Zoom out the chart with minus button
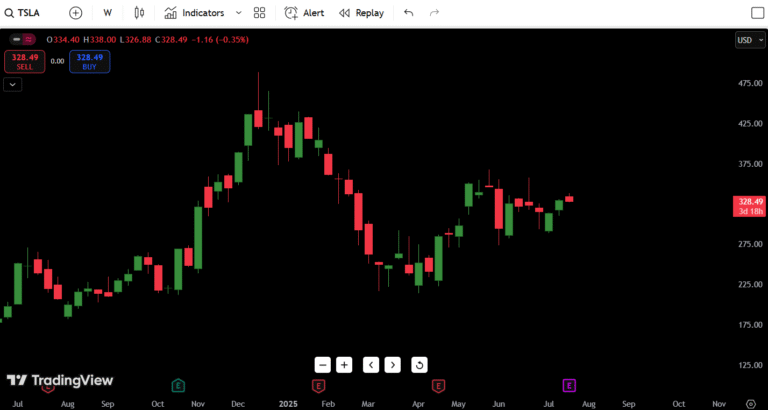The image size is (768, 410). point(322,365)
